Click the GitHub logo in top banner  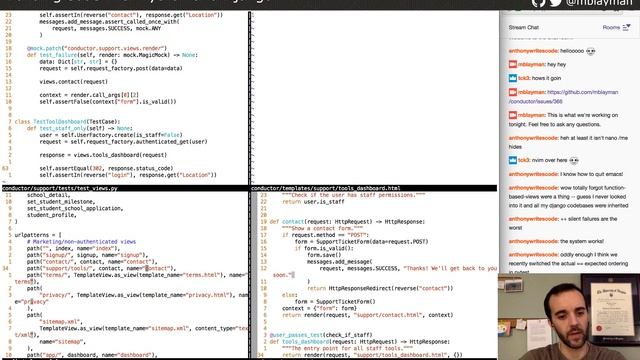[538, 3]
